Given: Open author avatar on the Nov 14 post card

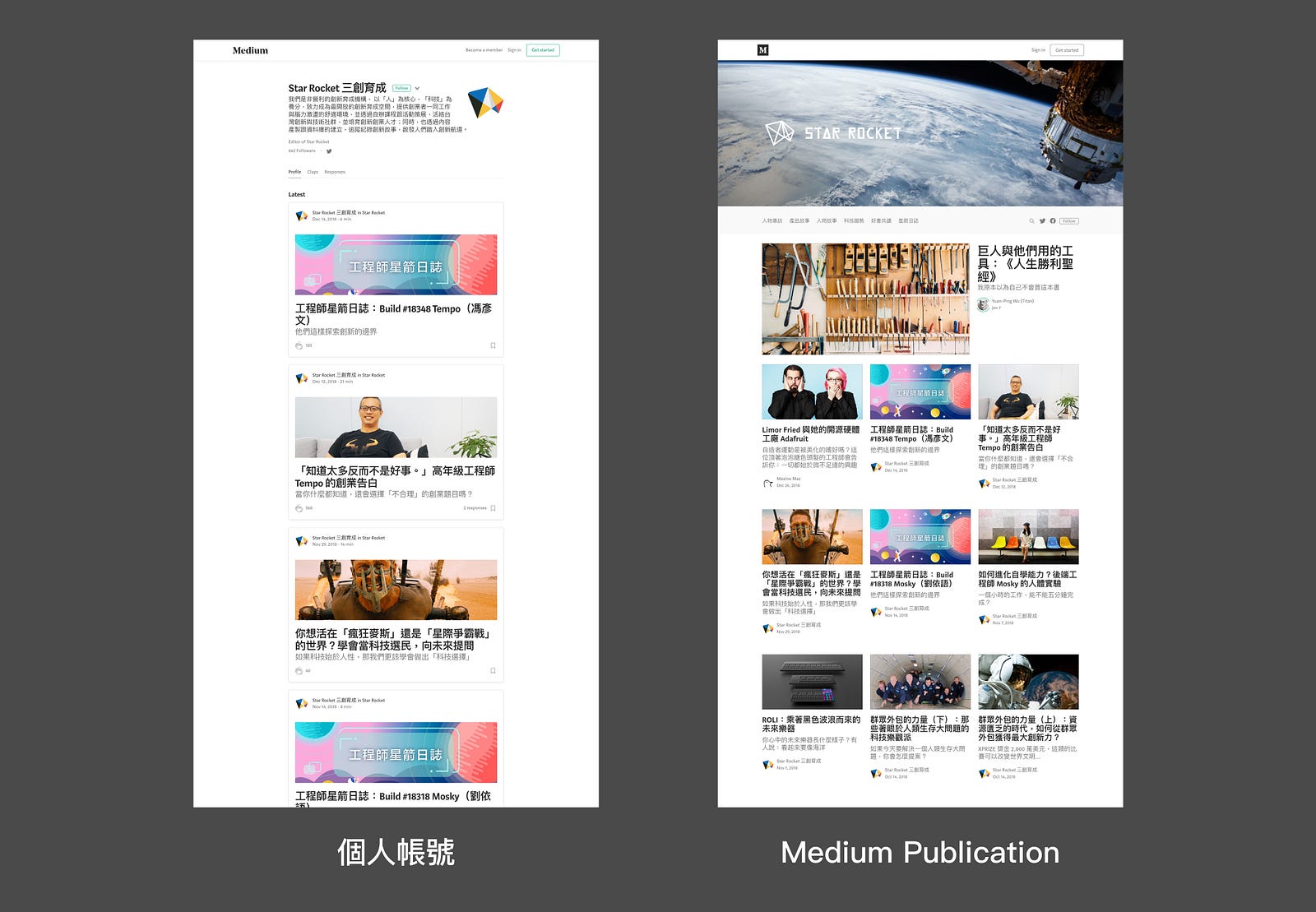Looking at the screenshot, I should pyautogui.click(x=302, y=703).
